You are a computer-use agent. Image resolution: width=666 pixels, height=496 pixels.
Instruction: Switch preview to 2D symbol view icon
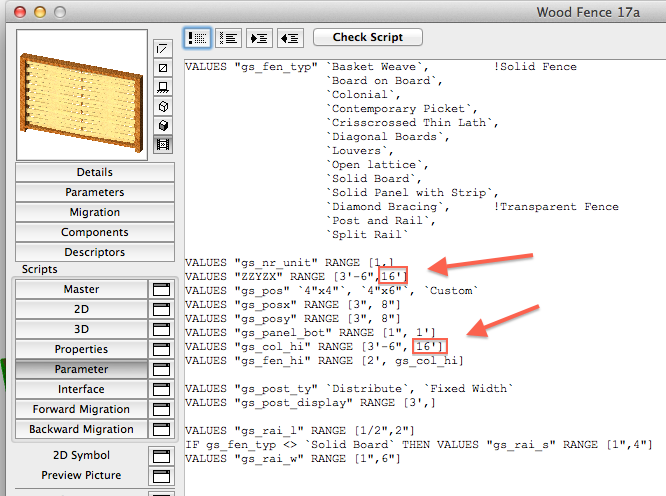tap(163, 49)
